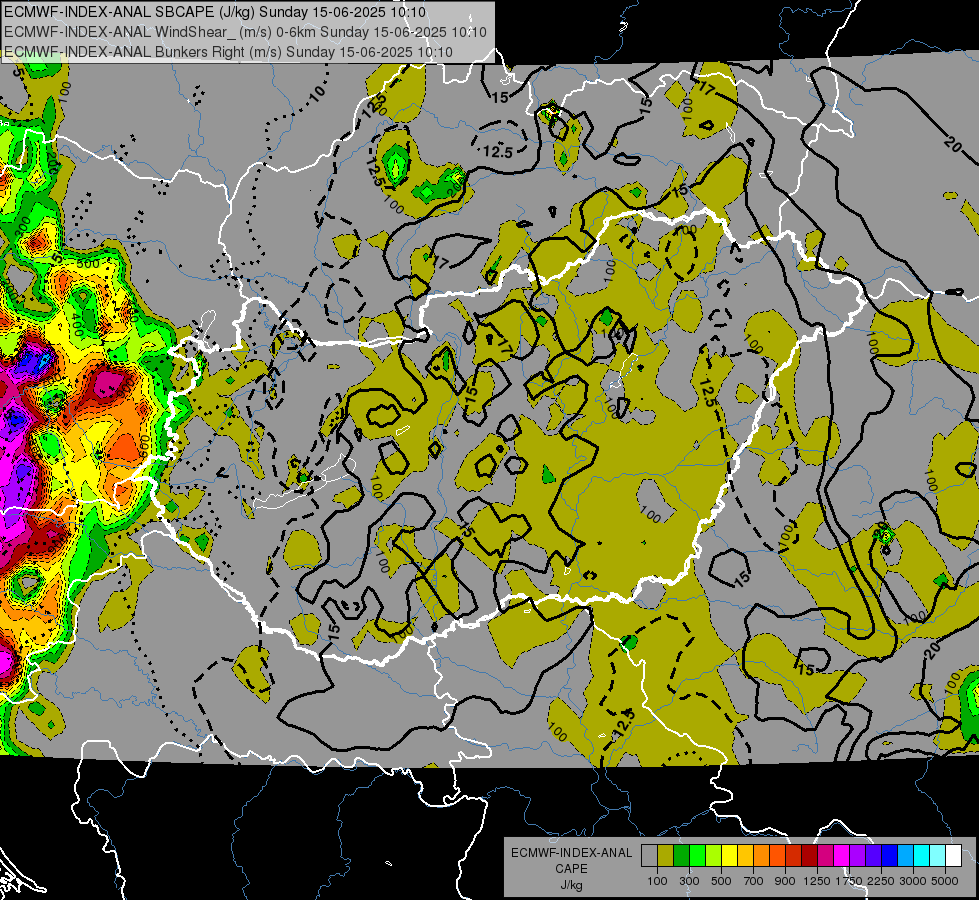Choose the azure swatch left of 3000
979x900 pixels.
click(x=905, y=856)
